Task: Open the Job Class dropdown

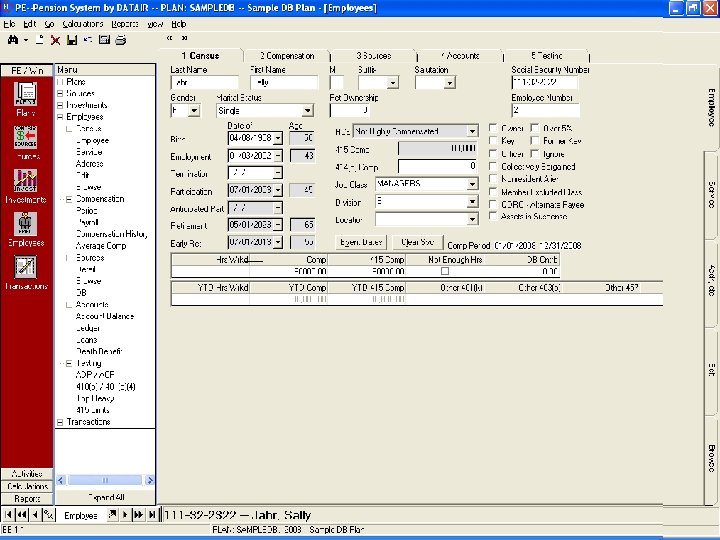Action: 473,184
